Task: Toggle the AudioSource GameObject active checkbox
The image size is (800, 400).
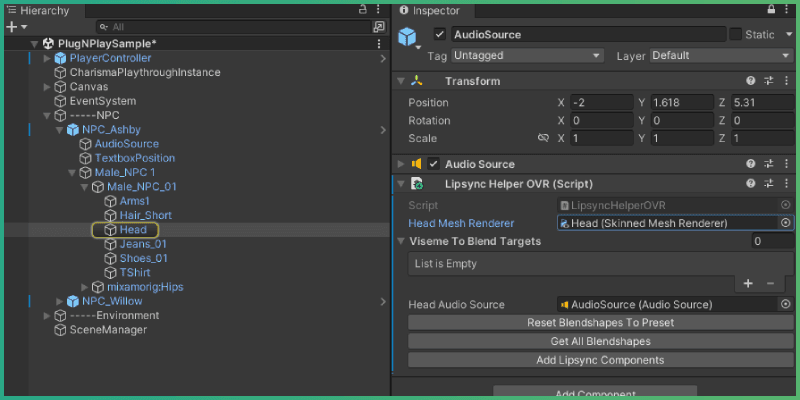Action: pyautogui.click(x=439, y=34)
